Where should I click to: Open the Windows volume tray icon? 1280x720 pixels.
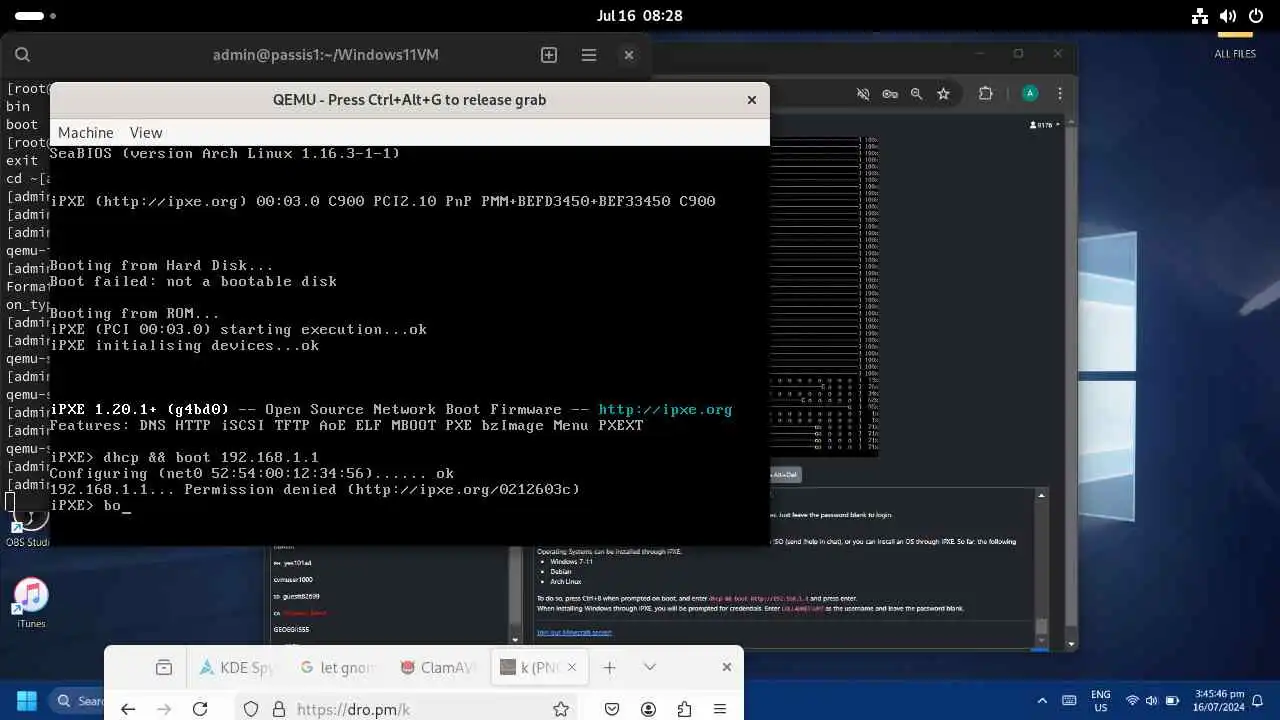(x=1152, y=701)
